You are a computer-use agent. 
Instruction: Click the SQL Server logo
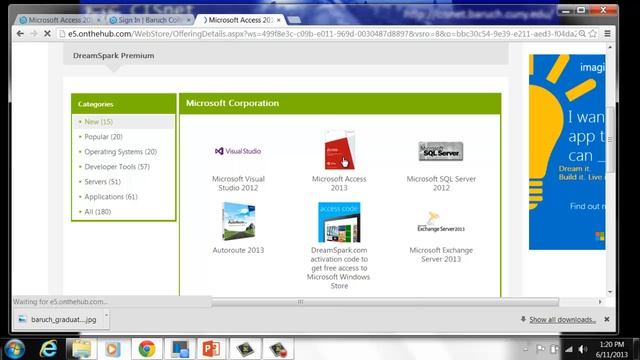coord(441,151)
